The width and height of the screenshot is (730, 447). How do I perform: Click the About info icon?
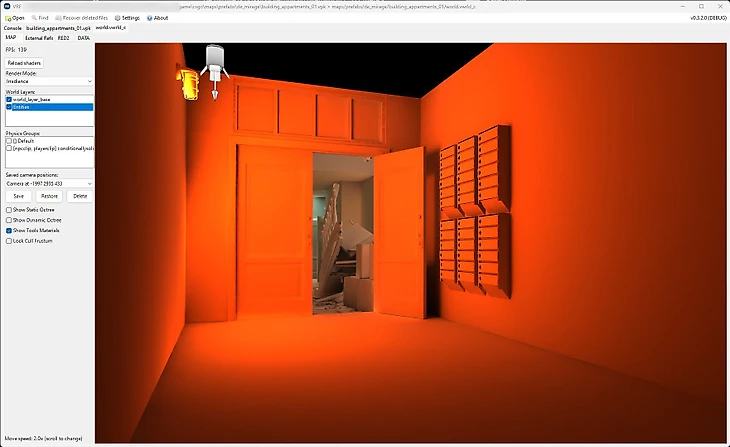point(150,18)
